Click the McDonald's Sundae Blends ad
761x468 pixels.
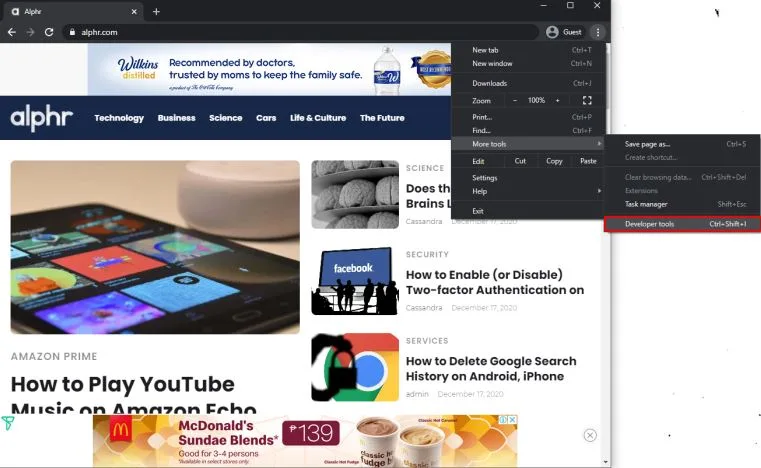click(305, 441)
